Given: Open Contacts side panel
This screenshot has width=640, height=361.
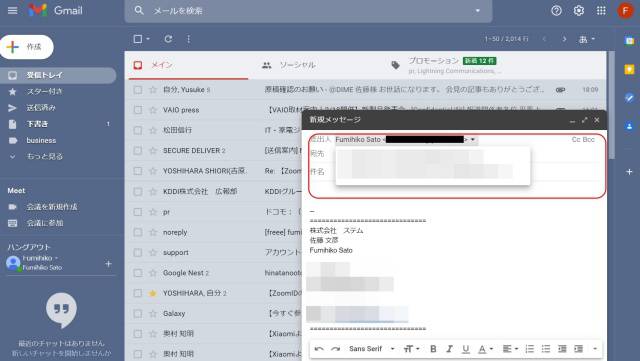Looking at the screenshot, I should pos(629,127).
